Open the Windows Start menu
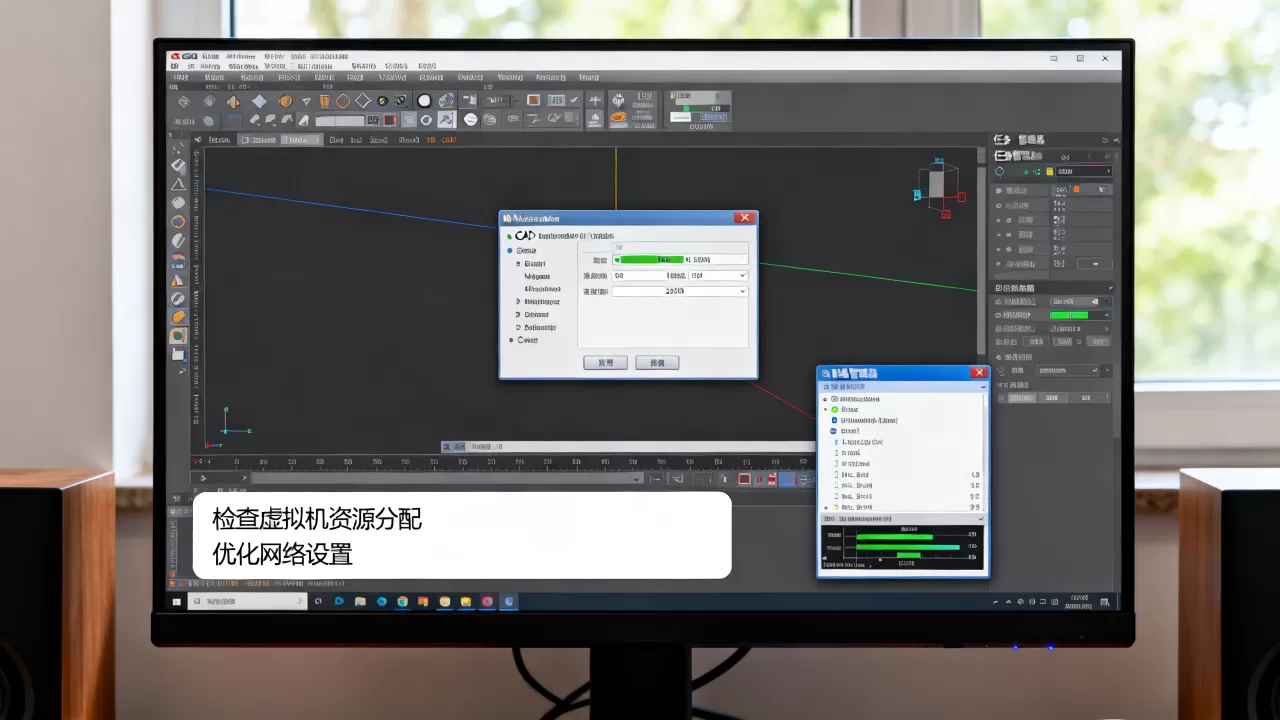Image resolution: width=1280 pixels, height=720 pixels. pyautogui.click(x=176, y=602)
